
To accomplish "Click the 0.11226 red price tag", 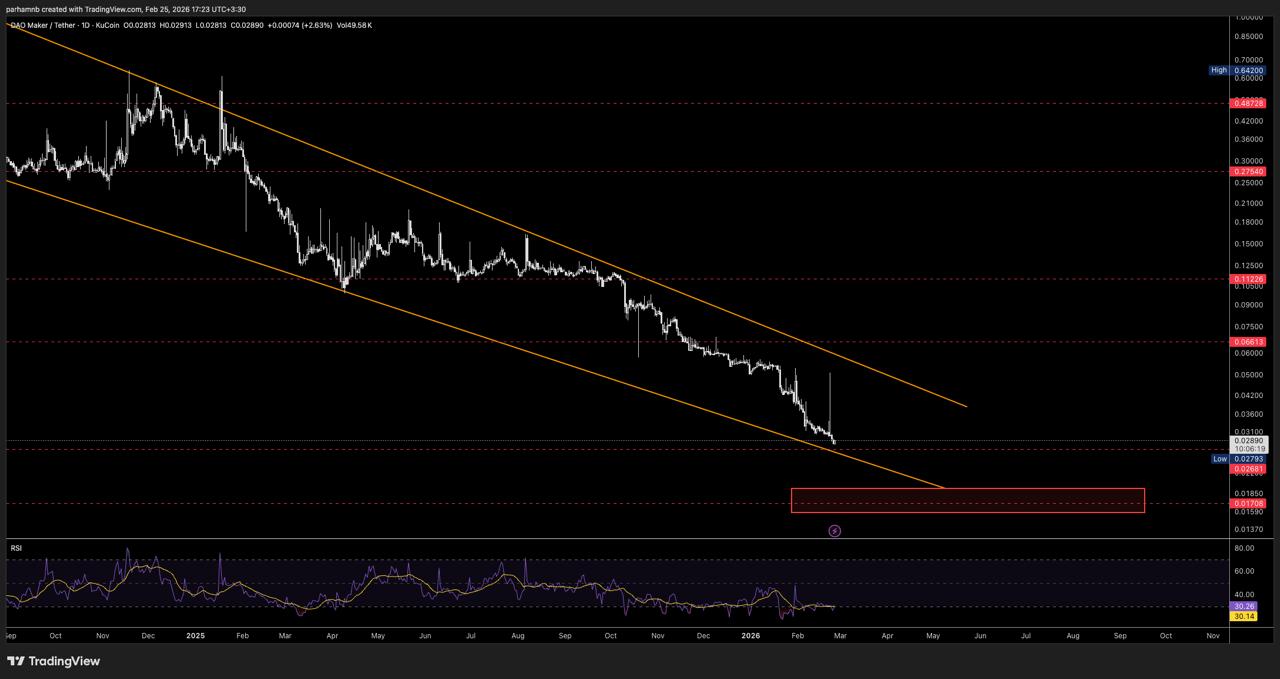I will (x=1249, y=279).
